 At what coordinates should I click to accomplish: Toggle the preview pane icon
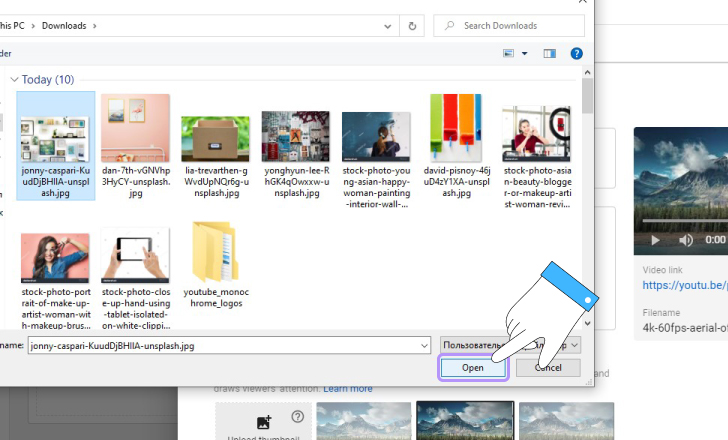550,53
